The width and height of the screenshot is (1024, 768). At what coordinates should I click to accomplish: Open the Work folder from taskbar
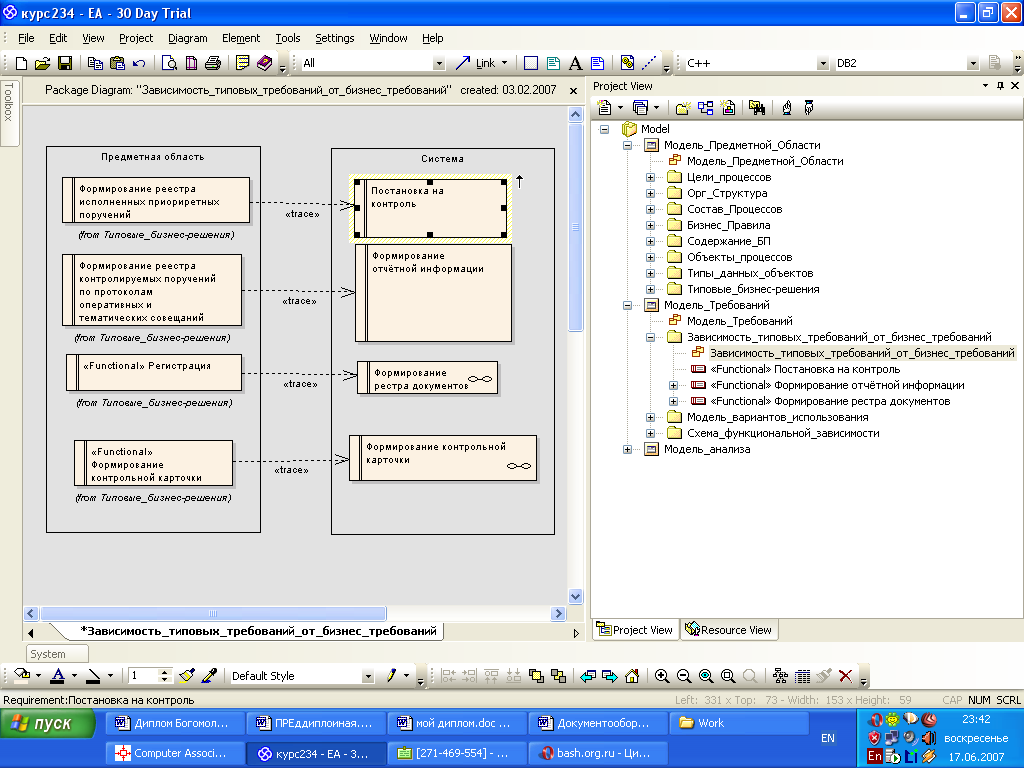[737, 723]
